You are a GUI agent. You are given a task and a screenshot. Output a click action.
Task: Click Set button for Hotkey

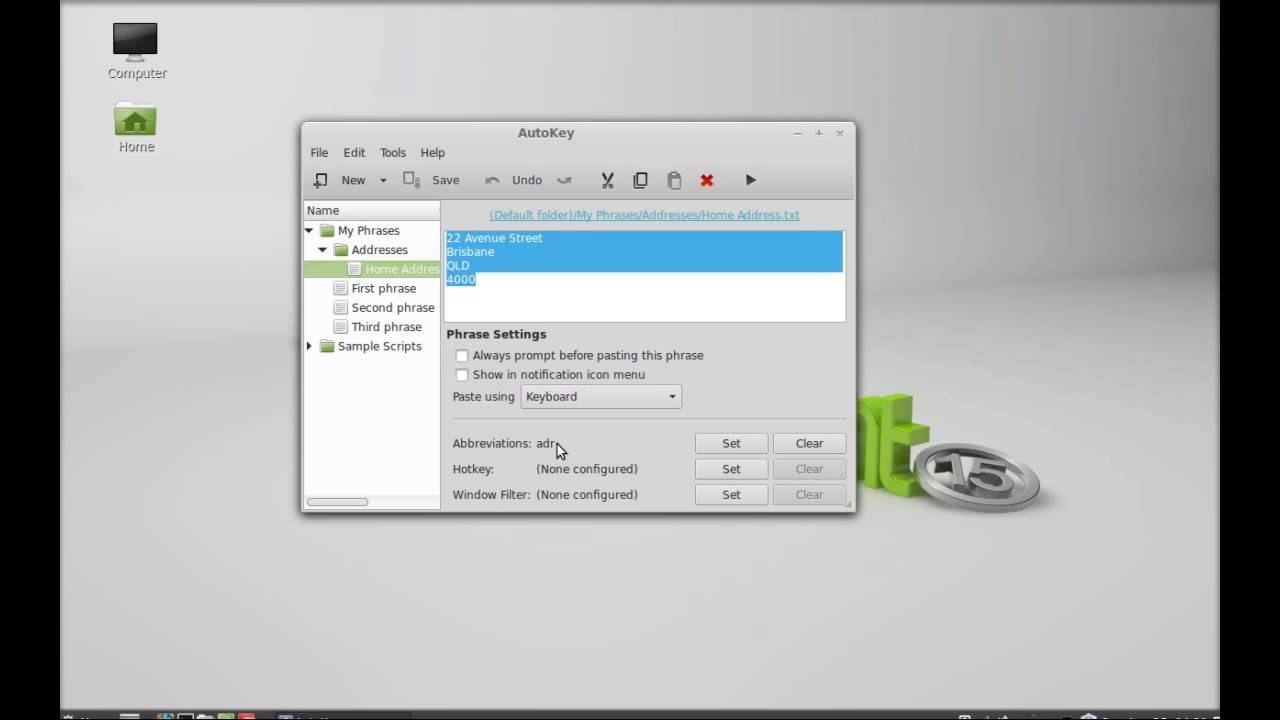point(731,469)
